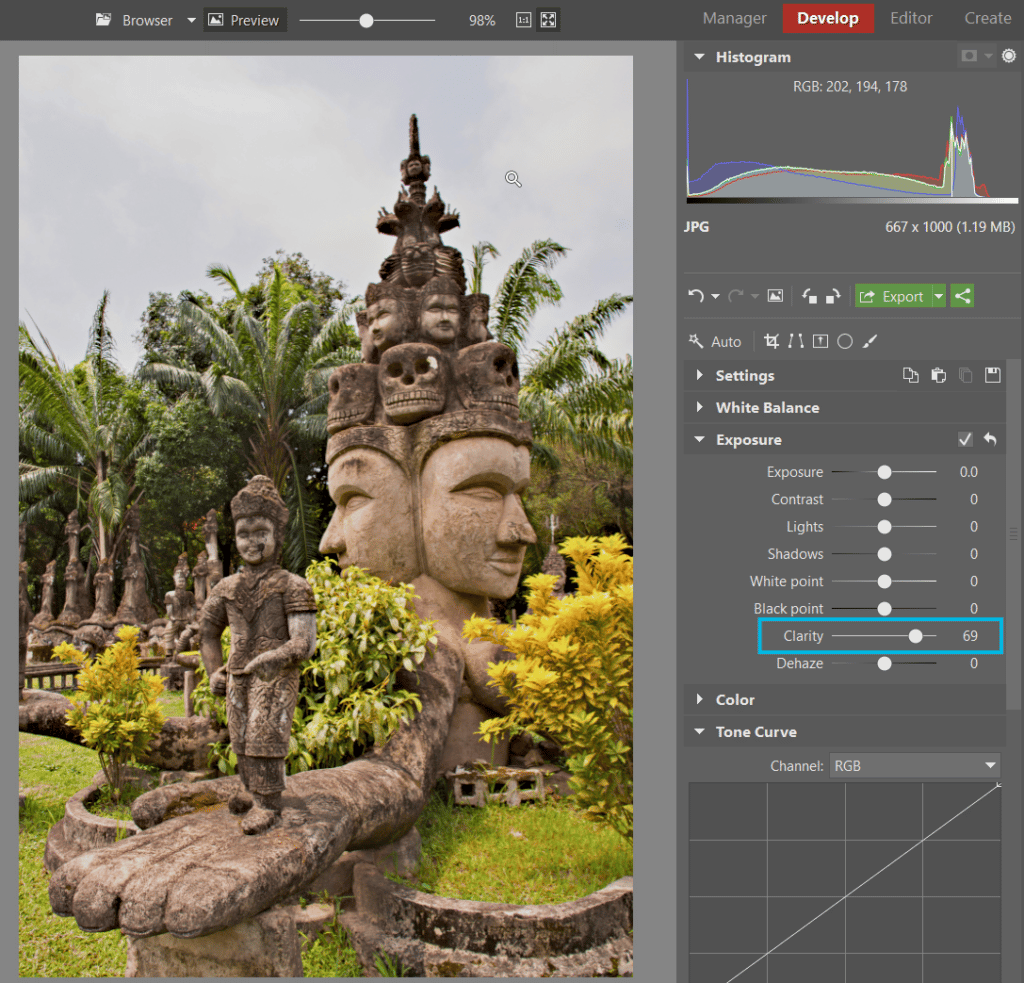The width and height of the screenshot is (1024, 983).
Task: Open the Channel RGB dropdown
Action: pyautogui.click(x=915, y=765)
